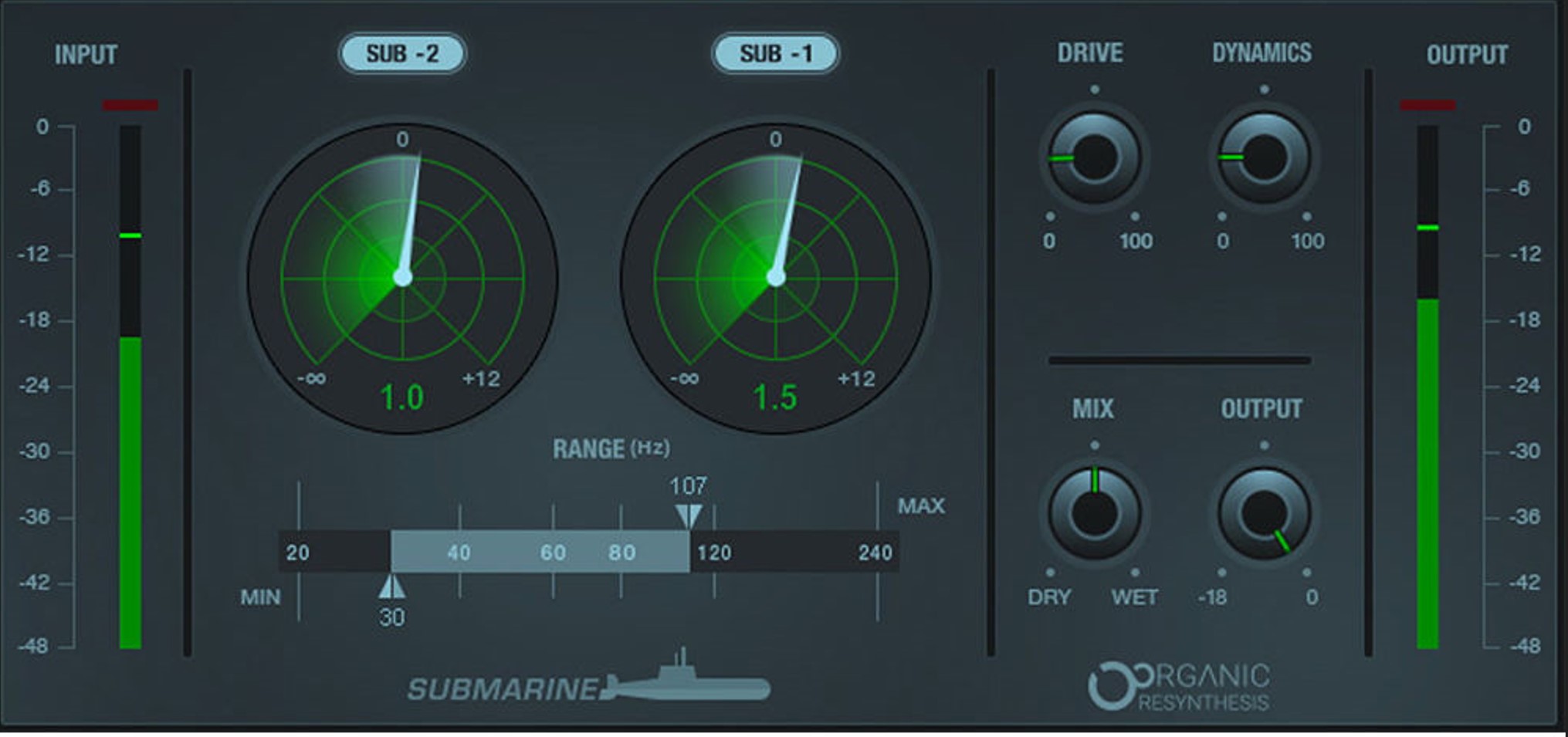
Task: Click the range min marker at 30
Action: pyautogui.click(x=391, y=586)
